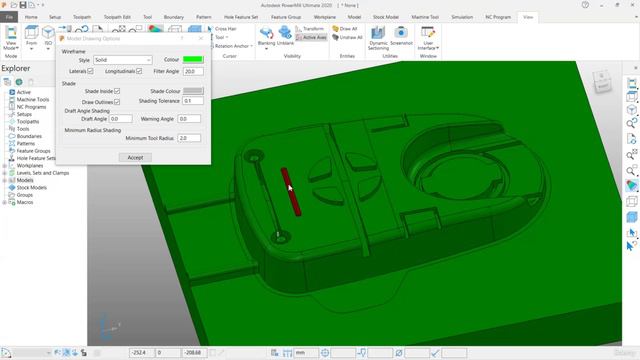The width and height of the screenshot is (640, 360).
Task: Click the tolerance checkmark icon in status bar
Action: tap(435, 353)
